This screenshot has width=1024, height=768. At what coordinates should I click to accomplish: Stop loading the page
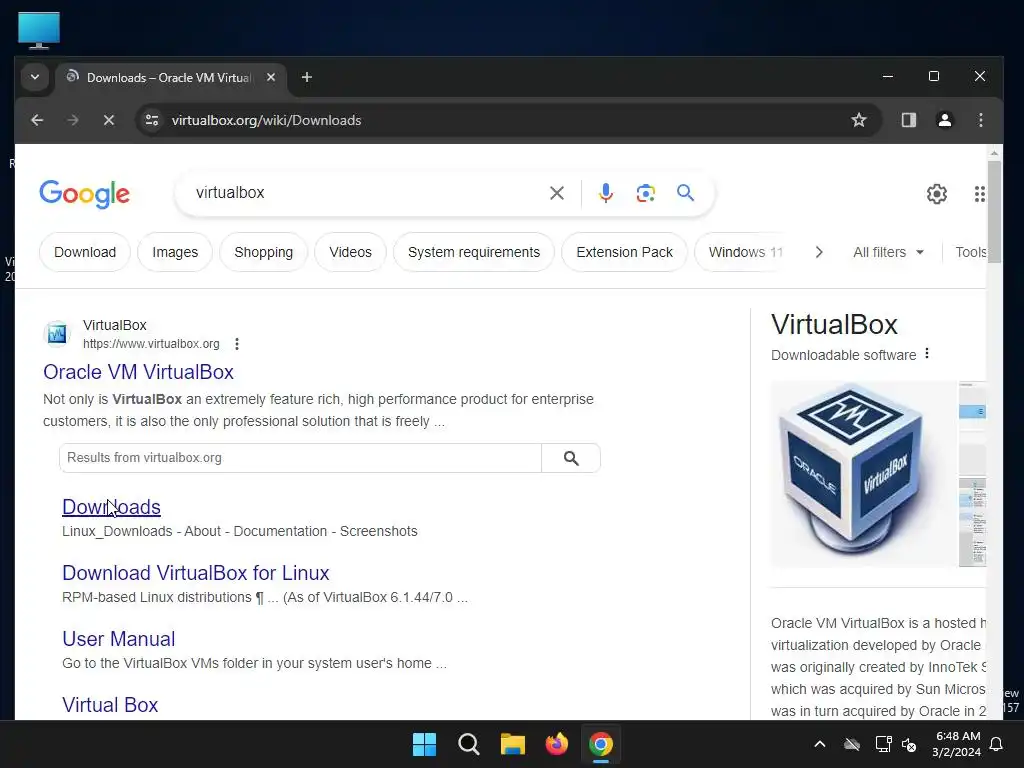tap(109, 120)
